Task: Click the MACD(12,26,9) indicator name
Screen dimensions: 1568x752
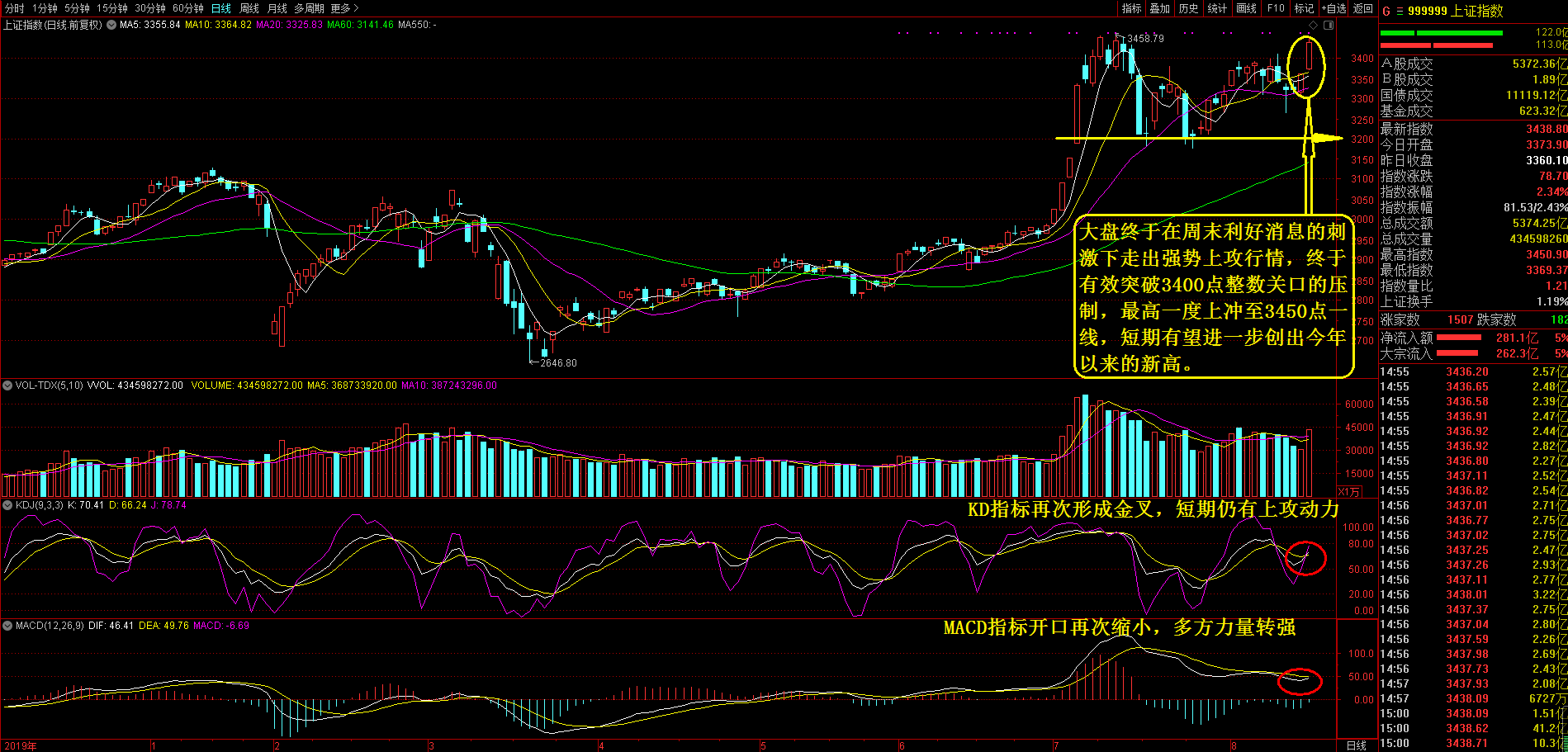Action: (50, 626)
